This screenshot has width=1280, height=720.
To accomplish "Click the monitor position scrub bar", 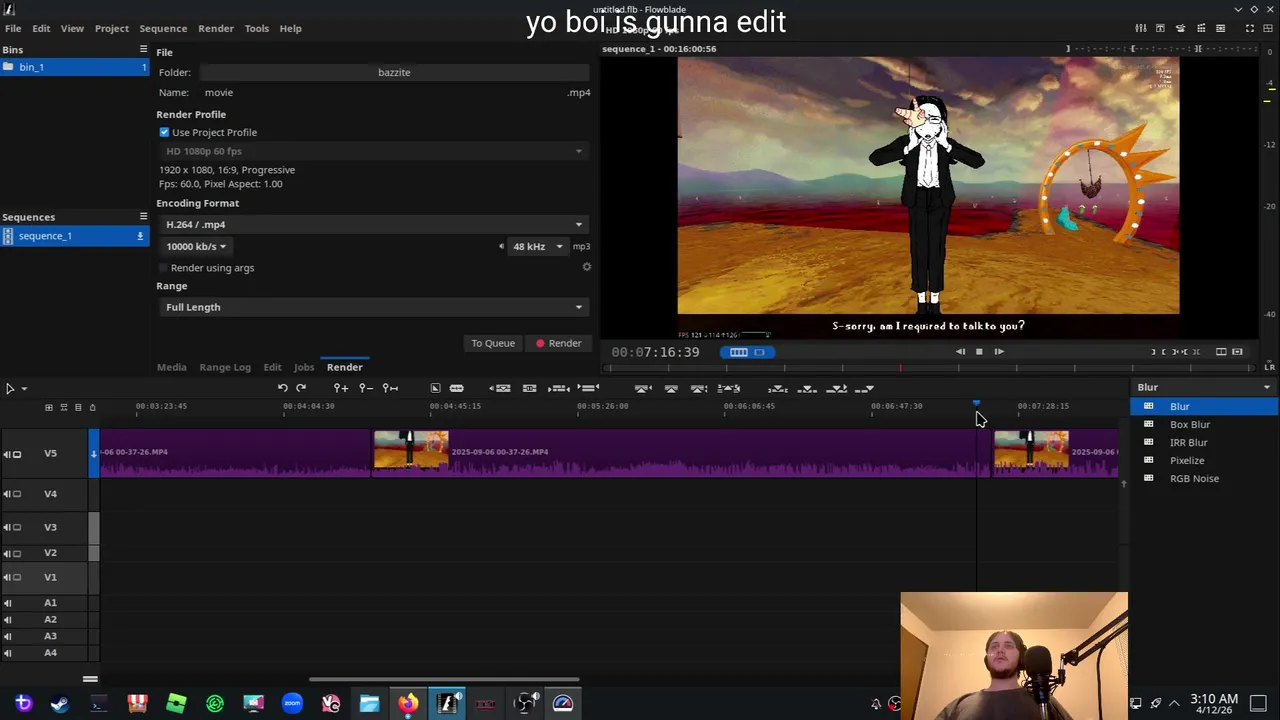I will [x=930, y=368].
